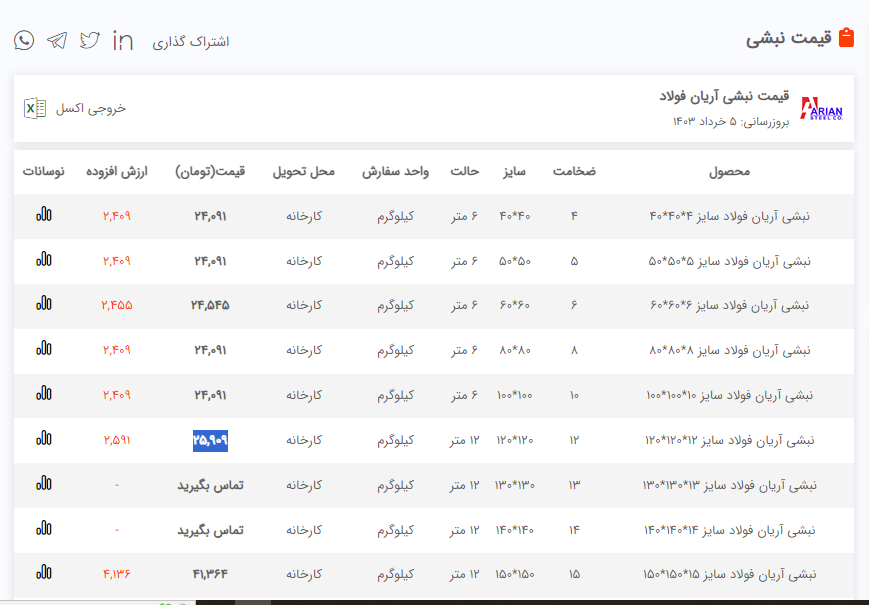Open fluctuations chart for 60*60*6 angle row
The height and width of the screenshot is (605, 869).
pyautogui.click(x=44, y=304)
